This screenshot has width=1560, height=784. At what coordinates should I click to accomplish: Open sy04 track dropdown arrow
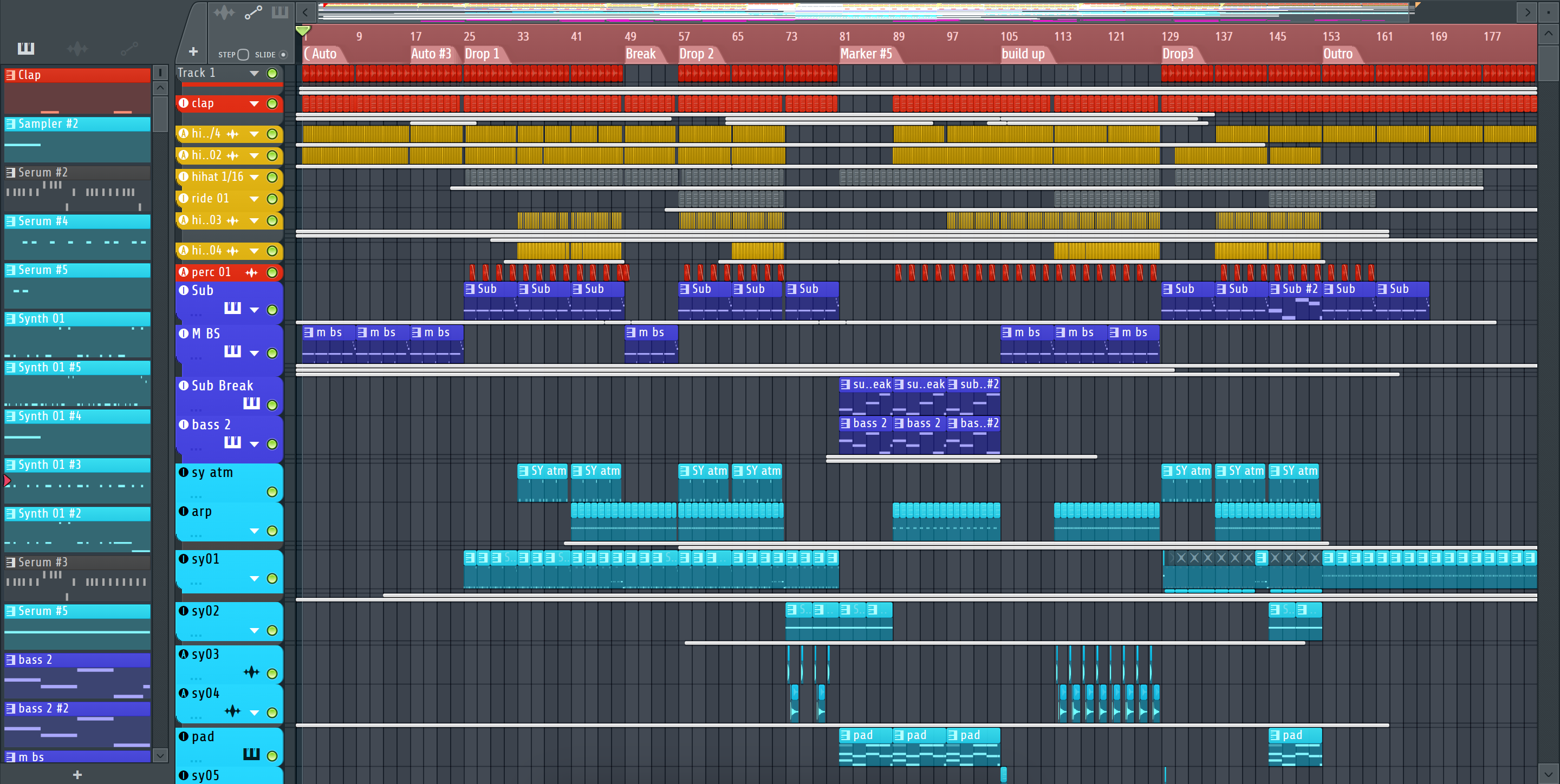255,713
